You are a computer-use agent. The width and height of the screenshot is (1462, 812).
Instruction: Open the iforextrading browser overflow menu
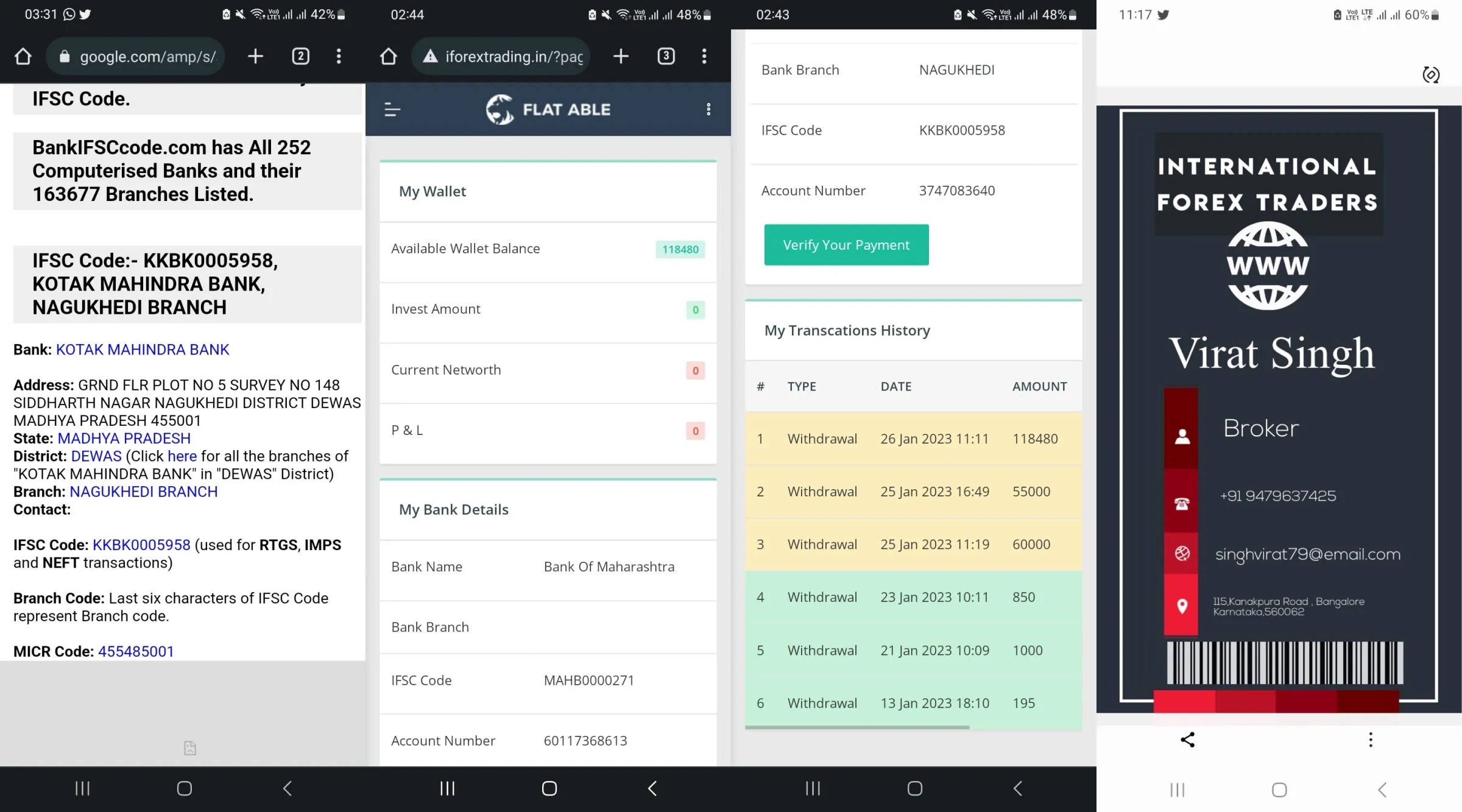click(x=704, y=57)
